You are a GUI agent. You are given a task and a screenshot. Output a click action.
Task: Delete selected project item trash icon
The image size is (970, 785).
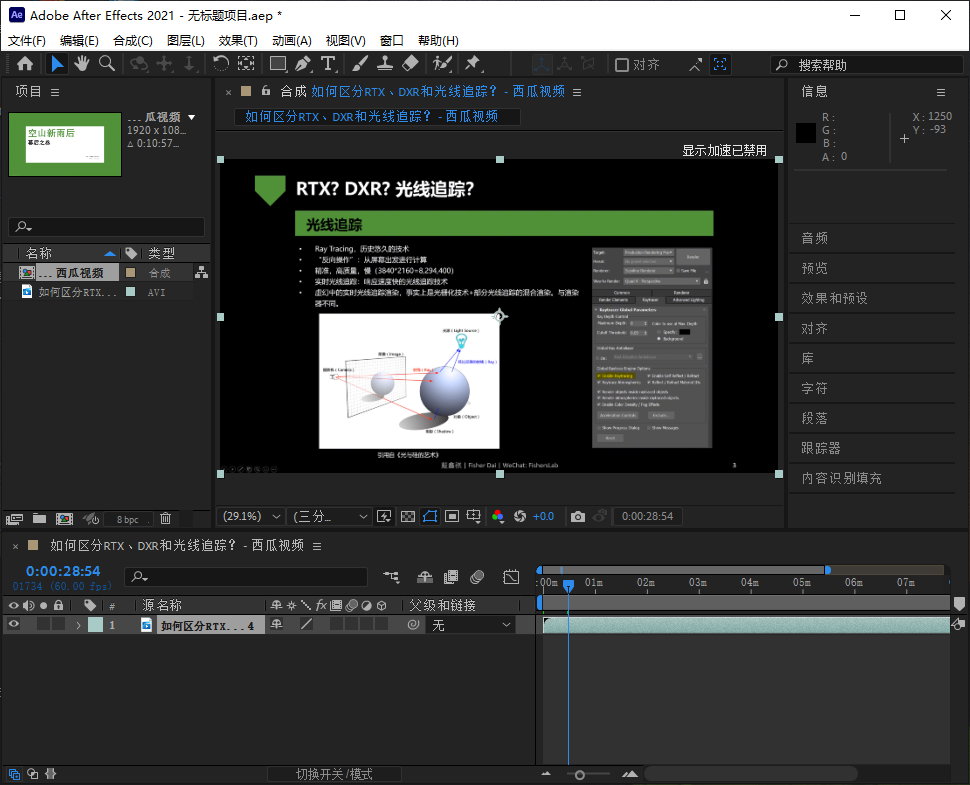[165, 518]
